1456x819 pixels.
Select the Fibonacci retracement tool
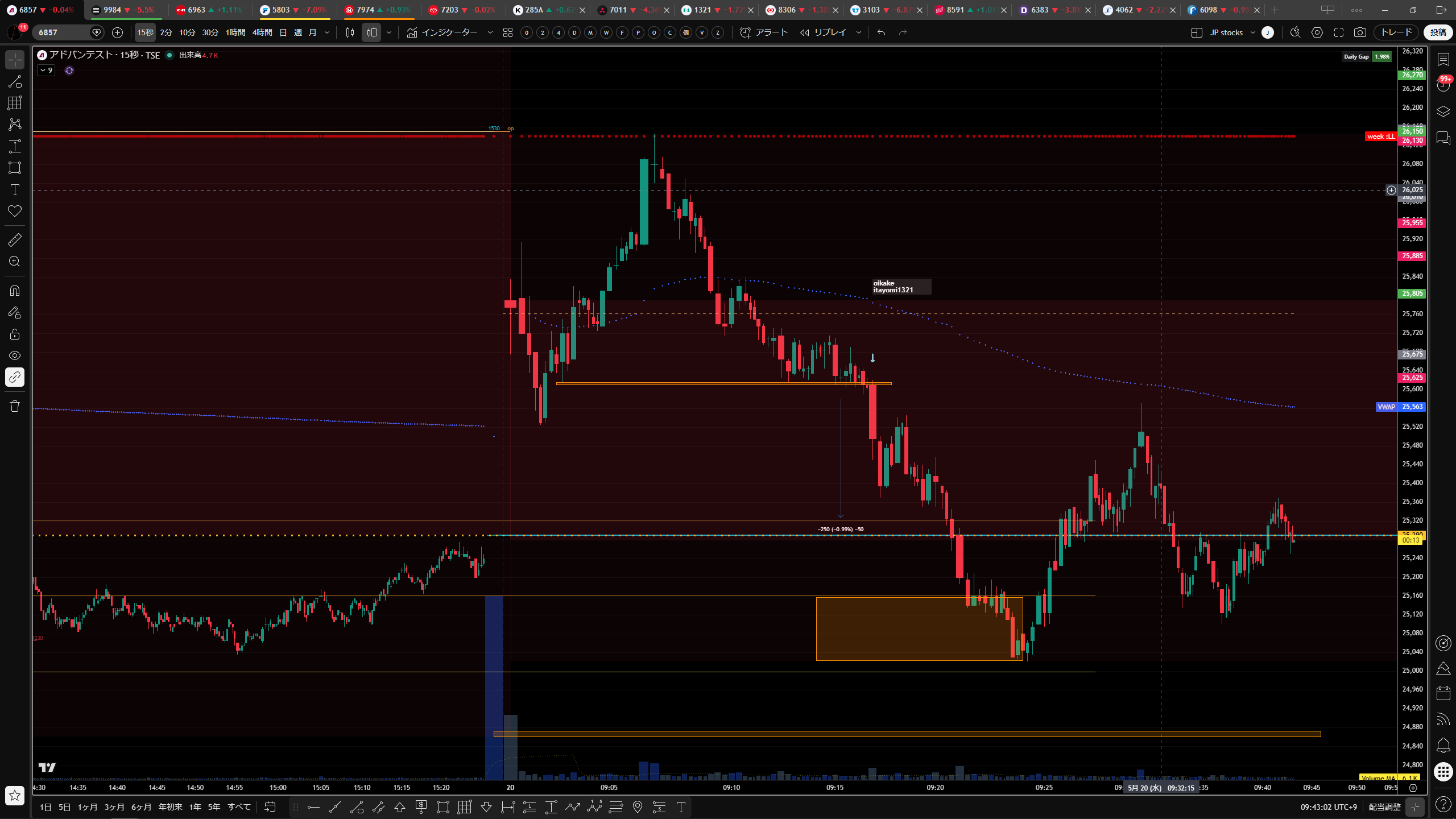point(15,103)
